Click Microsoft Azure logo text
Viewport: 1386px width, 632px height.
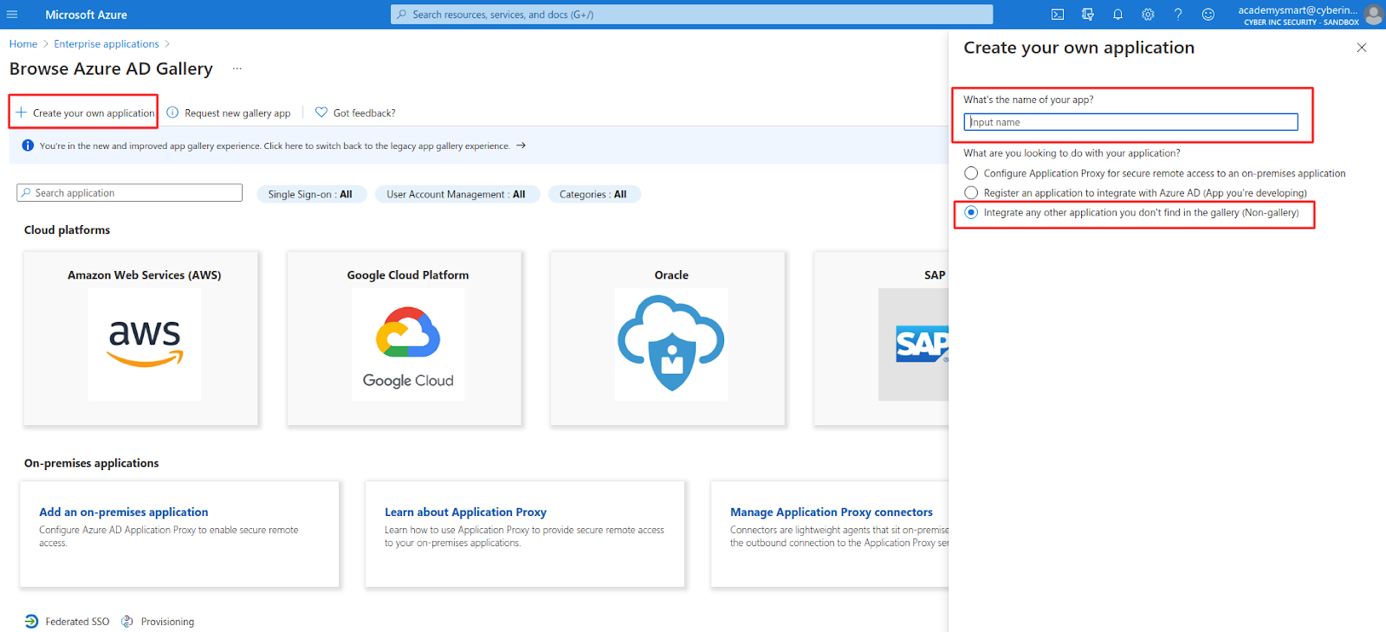tap(86, 15)
